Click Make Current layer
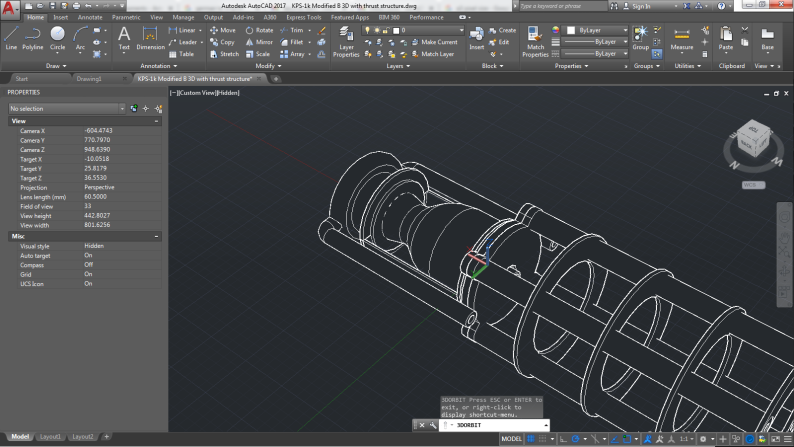Image resolution: width=794 pixels, height=447 pixels. click(434, 43)
